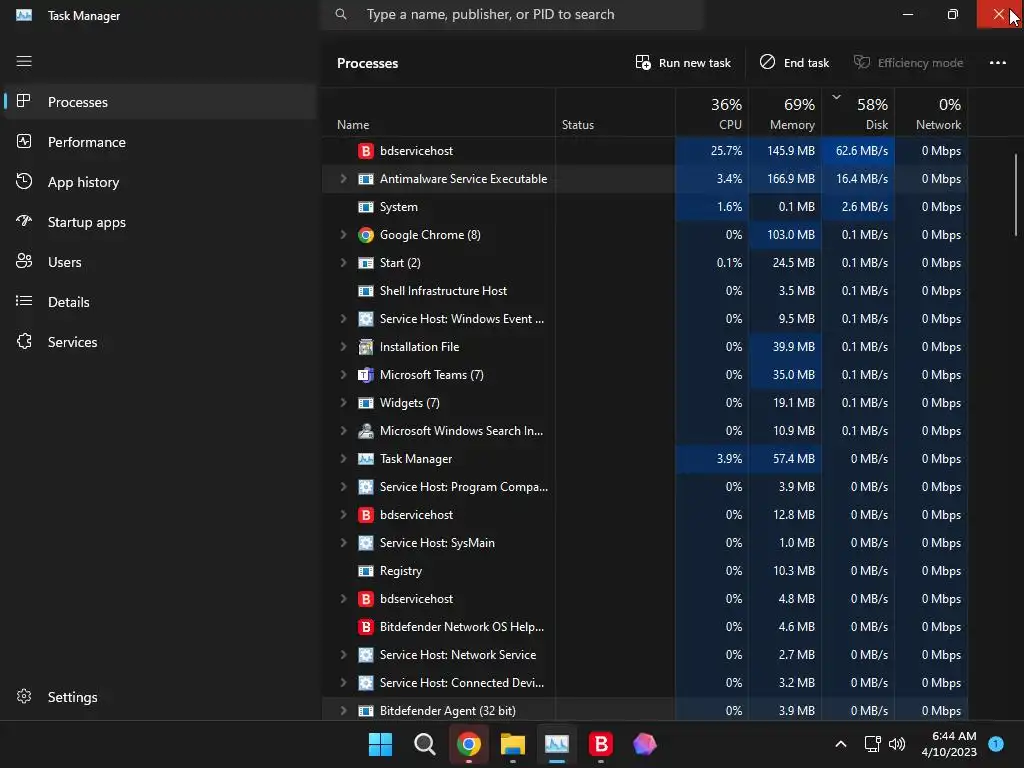1024x768 pixels.
Task: Select the Service Host: Connected Devices row
Action: tap(645, 683)
